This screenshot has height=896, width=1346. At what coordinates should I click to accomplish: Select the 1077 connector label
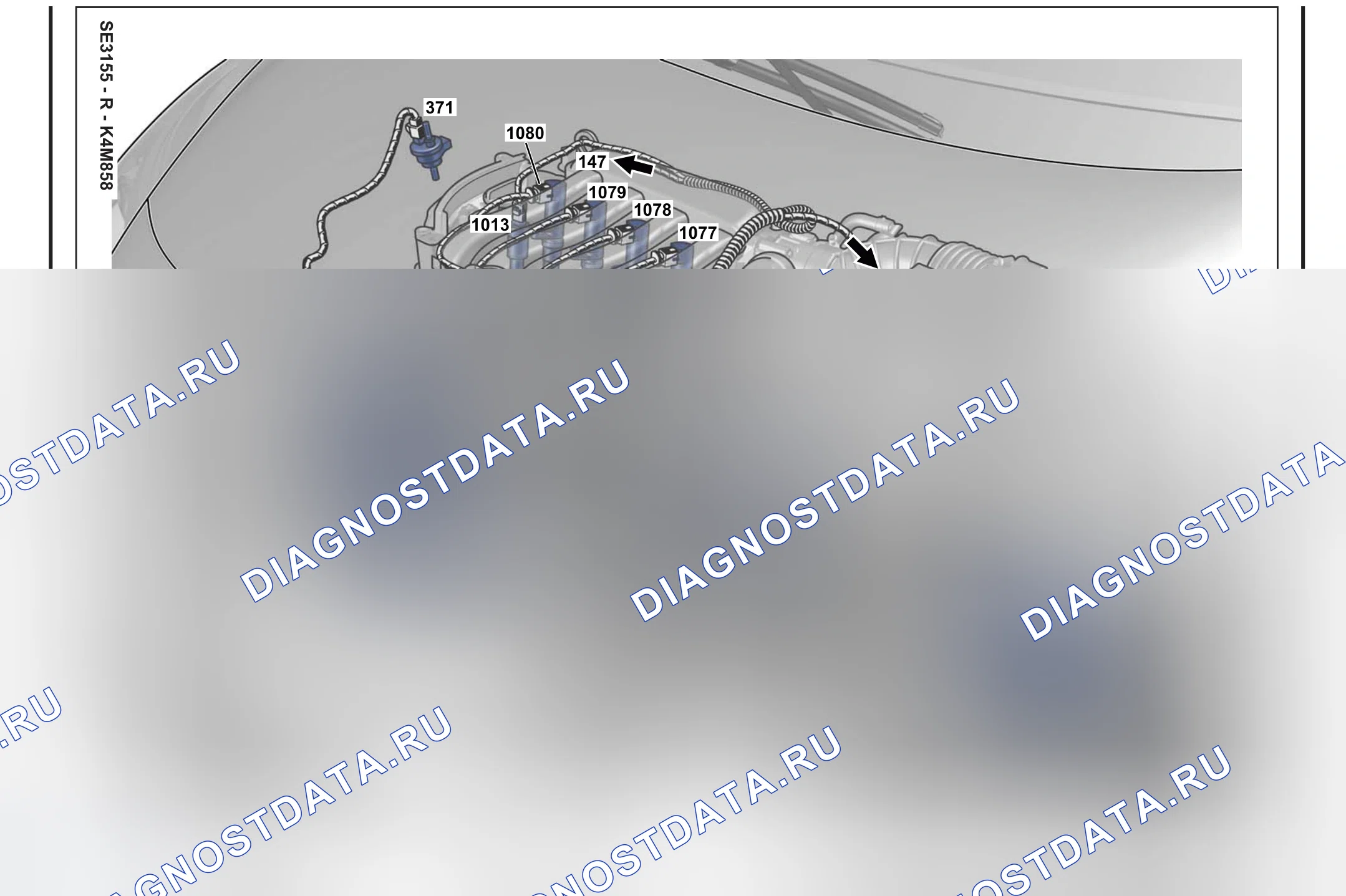pyautogui.click(x=698, y=233)
